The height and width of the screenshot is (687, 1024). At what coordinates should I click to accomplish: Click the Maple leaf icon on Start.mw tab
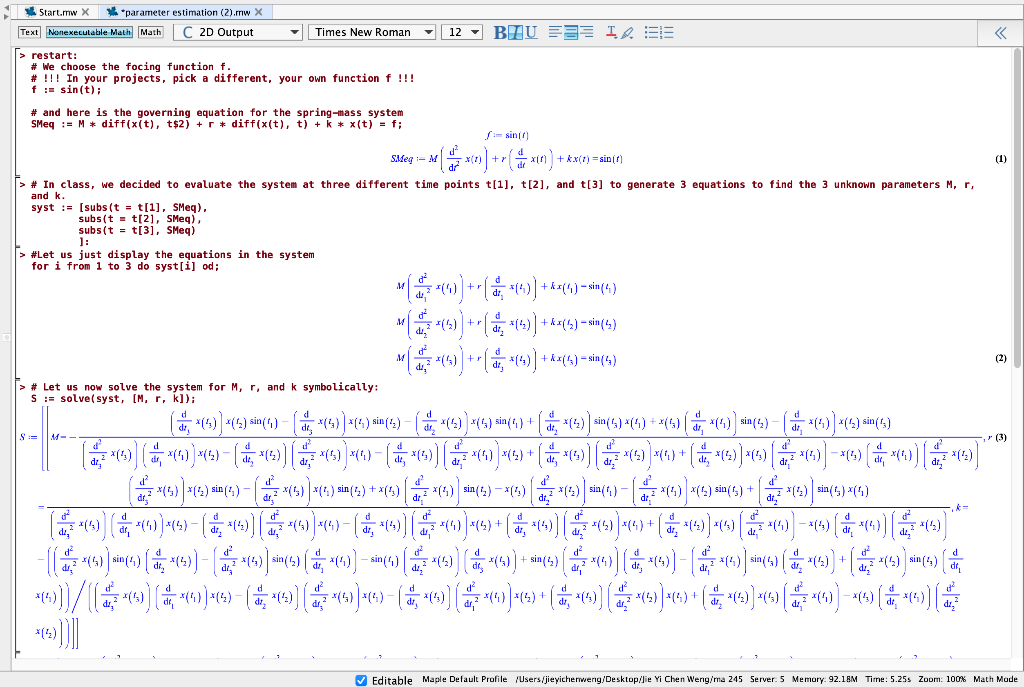coord(30,12)
